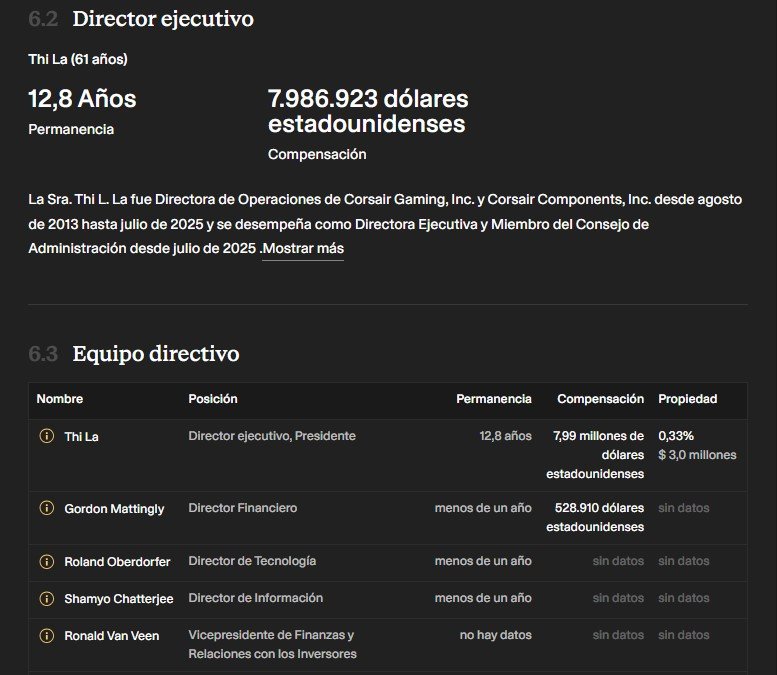Open info icon for Gordon Mattingly
Screen dimensions: 777x675
[47, 508]
